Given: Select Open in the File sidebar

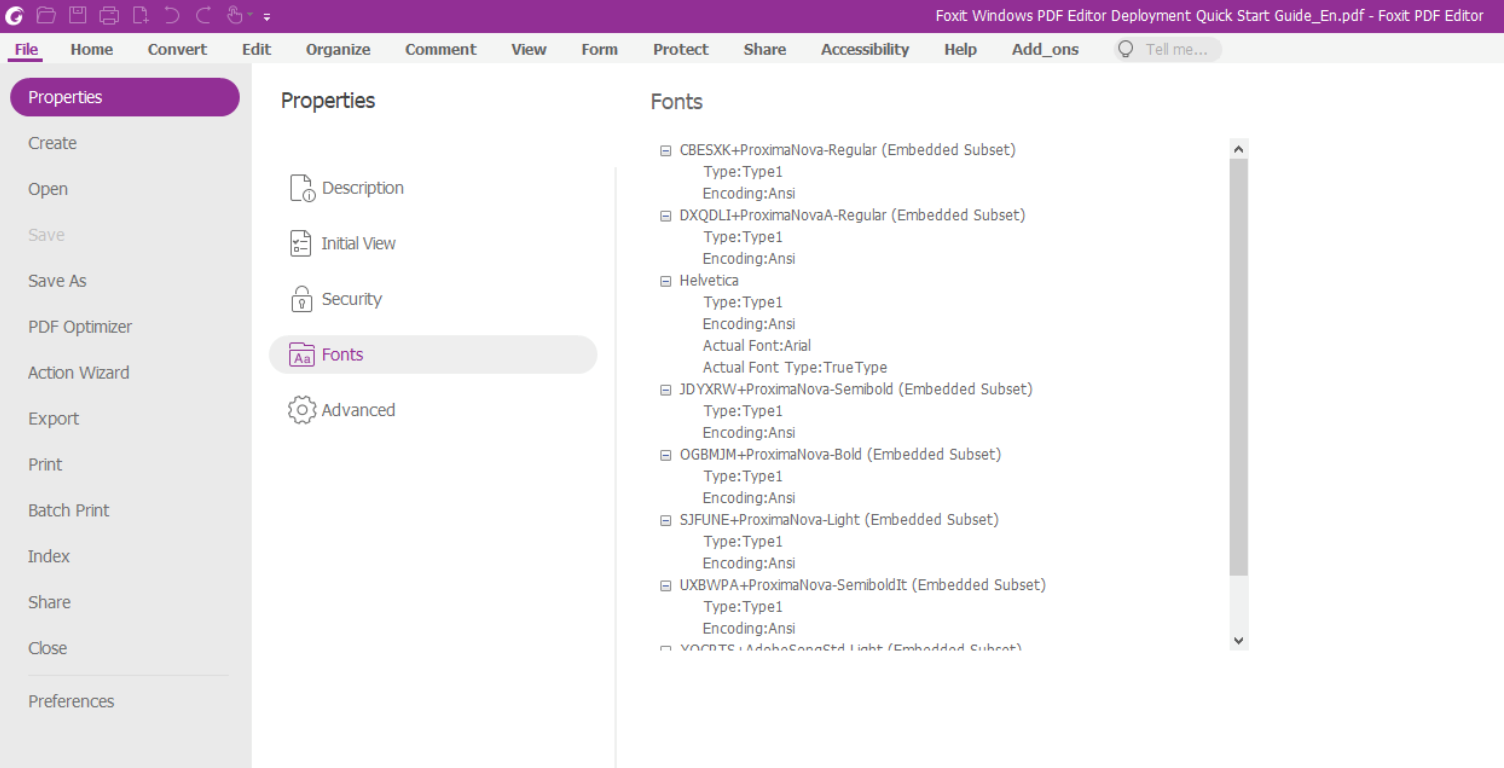Looking at the screenshot, I should (48, 189).
